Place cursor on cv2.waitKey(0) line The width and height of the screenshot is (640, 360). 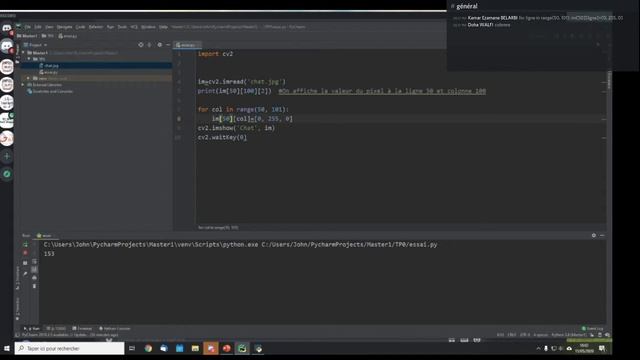222,138
